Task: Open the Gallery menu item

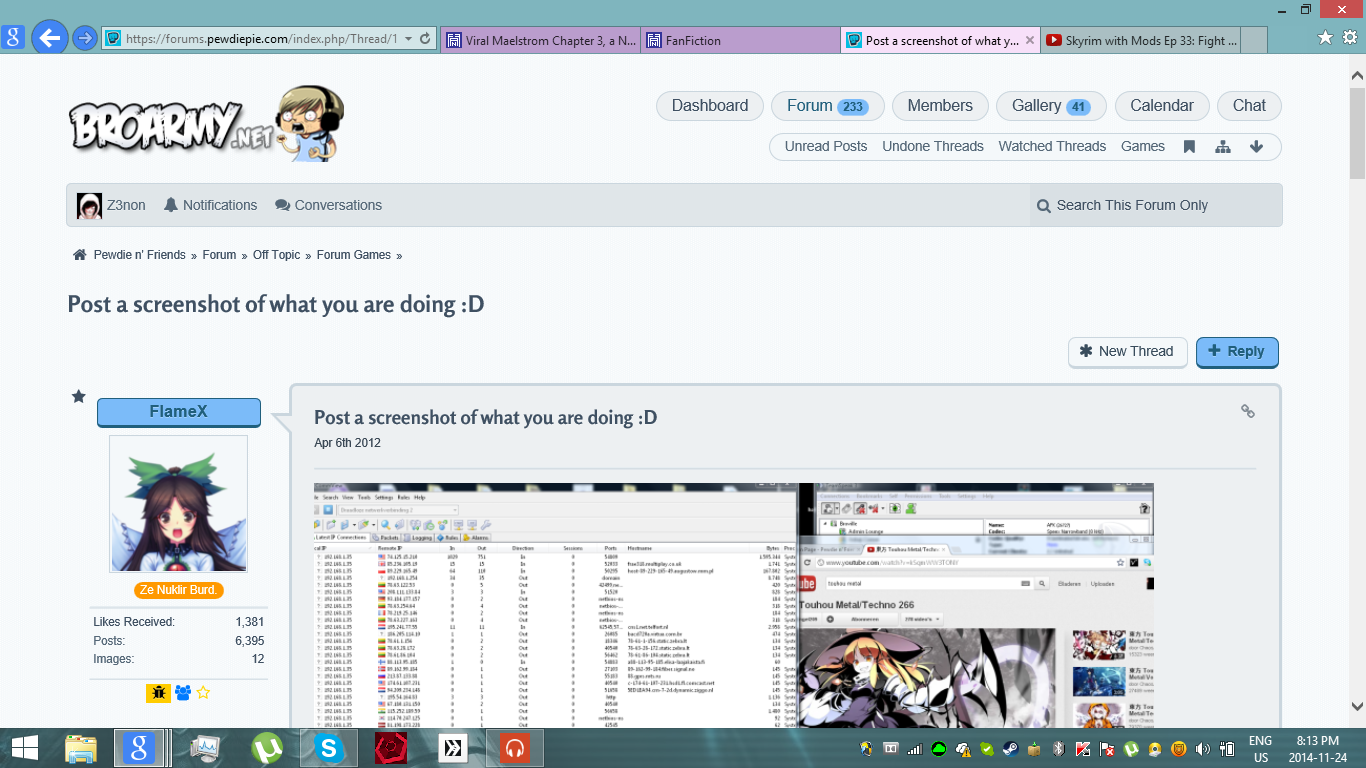Action: click(x=1050, y=106)
